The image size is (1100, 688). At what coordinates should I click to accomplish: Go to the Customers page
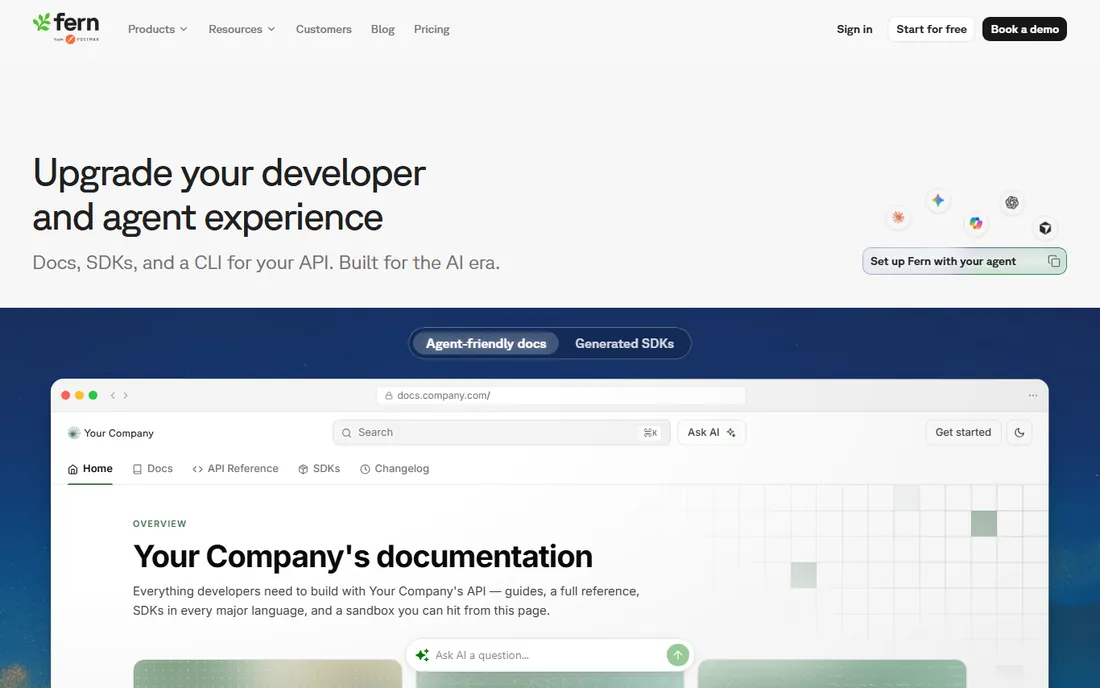click(323, 29)
